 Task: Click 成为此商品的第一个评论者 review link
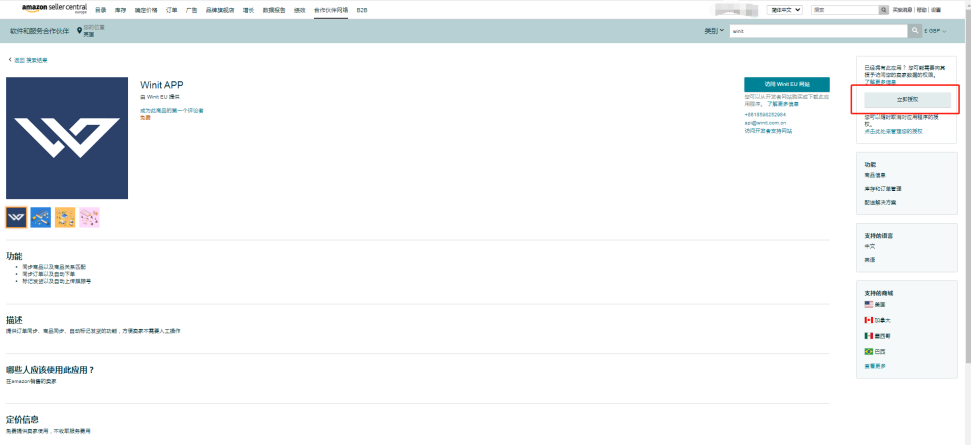[x=172, y=110]
